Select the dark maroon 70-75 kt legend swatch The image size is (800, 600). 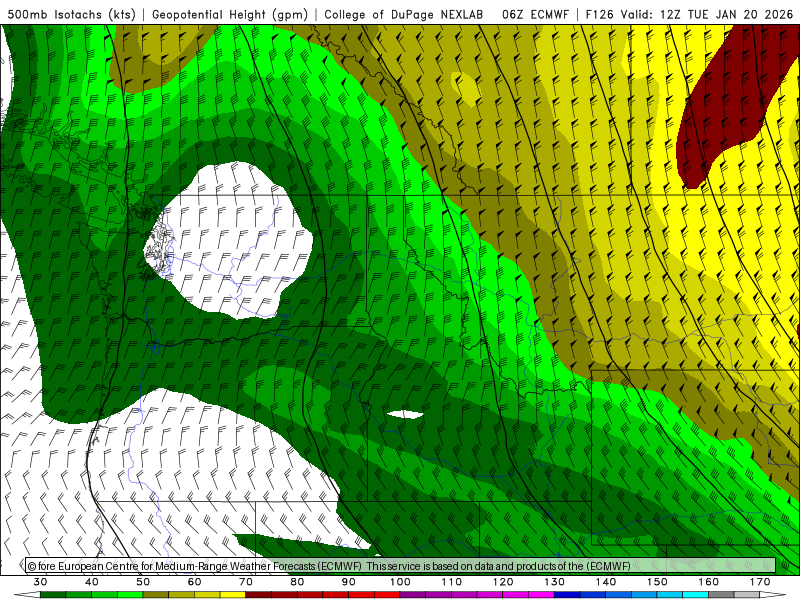pos(259,595)
